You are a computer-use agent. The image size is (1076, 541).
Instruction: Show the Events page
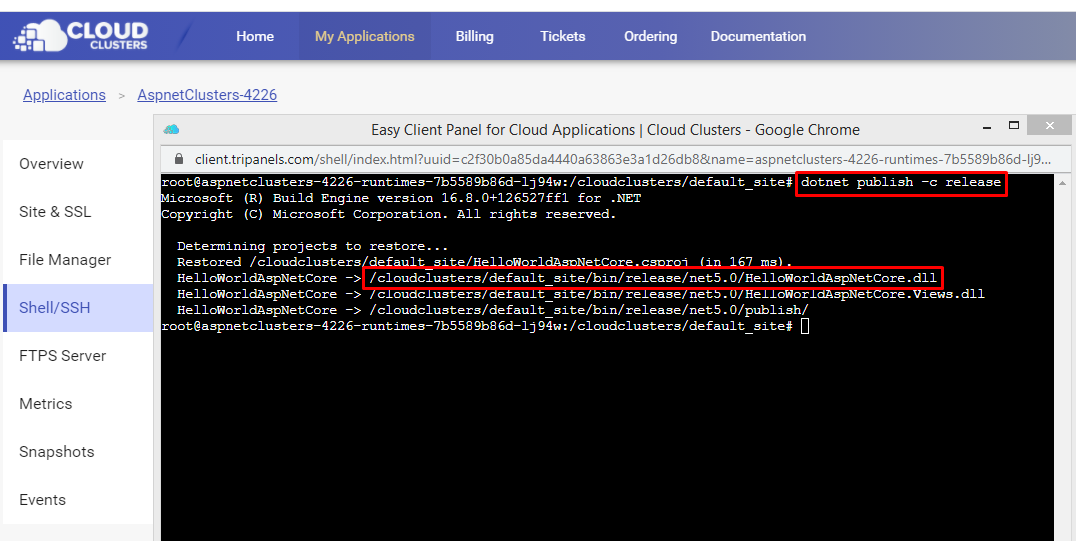[42, 500]
